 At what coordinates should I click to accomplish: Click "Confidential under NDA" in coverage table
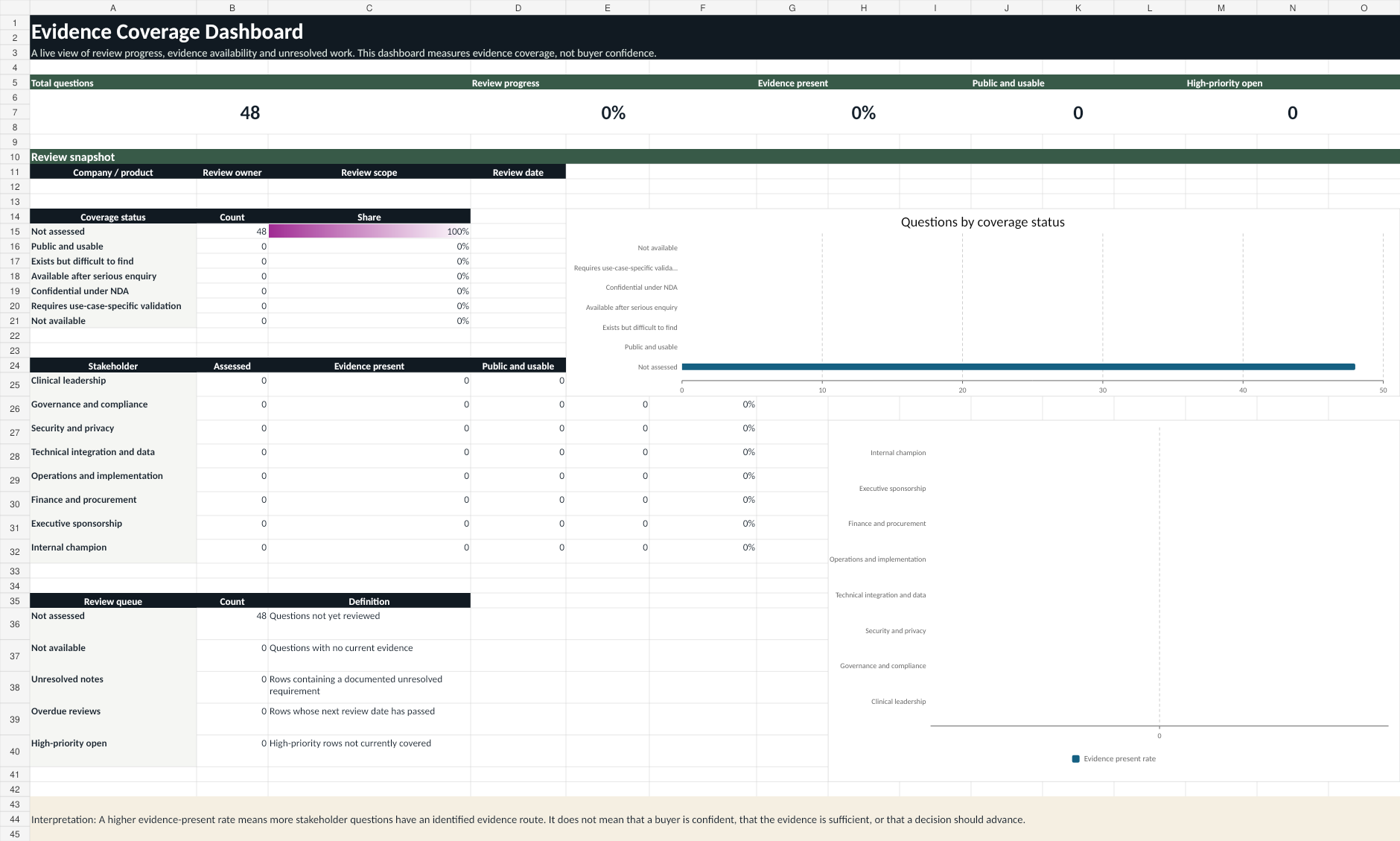point(113,291)
